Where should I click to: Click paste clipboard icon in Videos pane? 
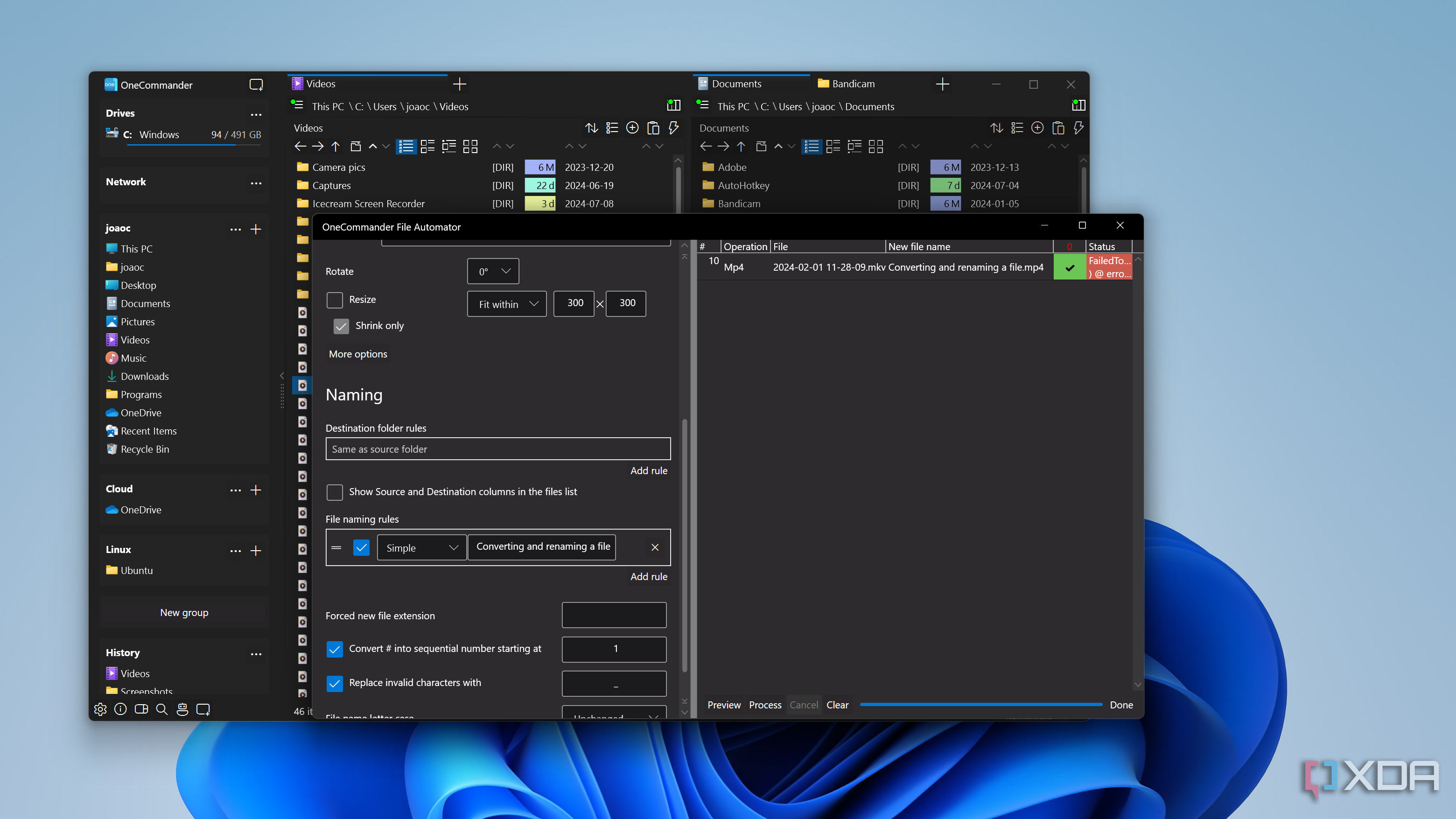coord(653,128)
